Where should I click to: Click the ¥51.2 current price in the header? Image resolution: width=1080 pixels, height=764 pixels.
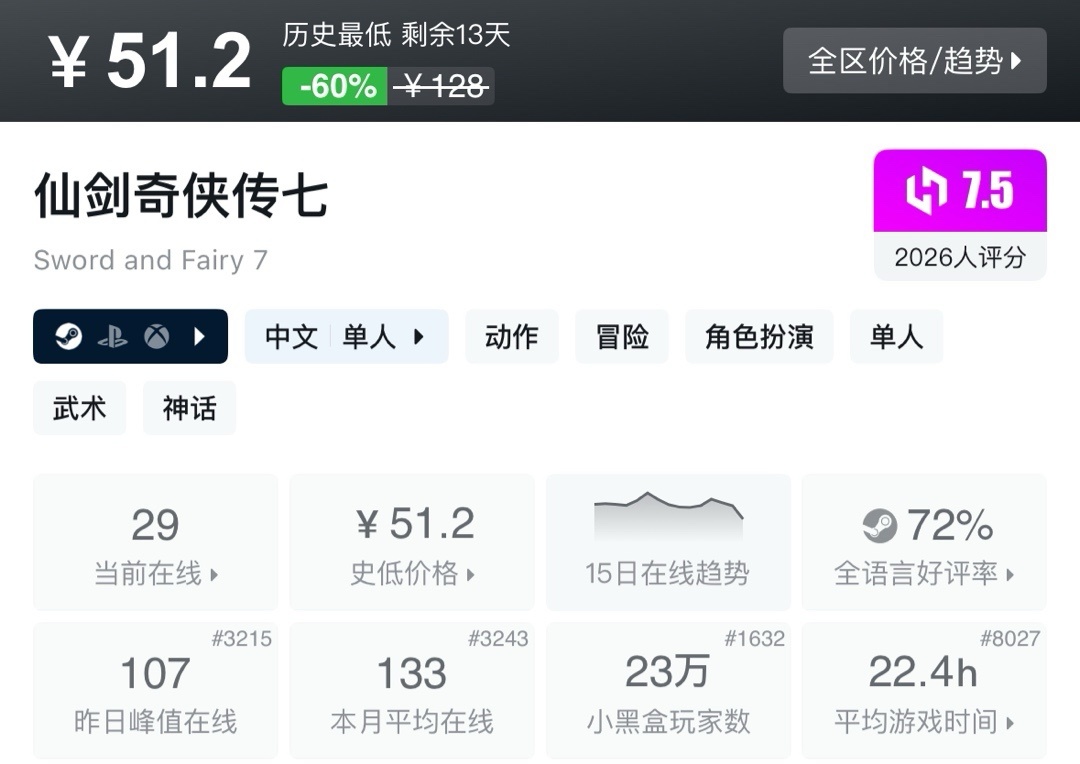tap(149, 61)
